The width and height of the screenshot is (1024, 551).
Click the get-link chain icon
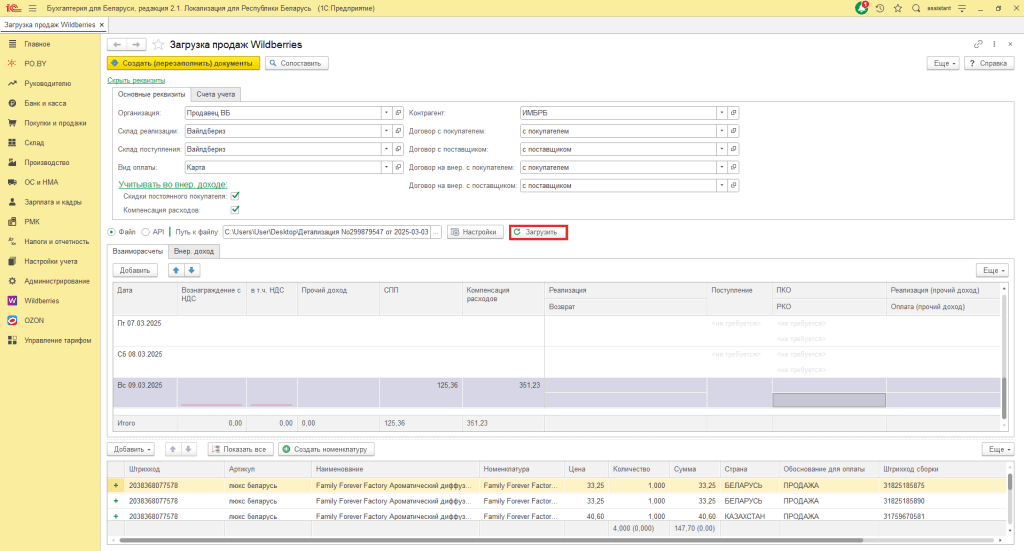[978, 45]
